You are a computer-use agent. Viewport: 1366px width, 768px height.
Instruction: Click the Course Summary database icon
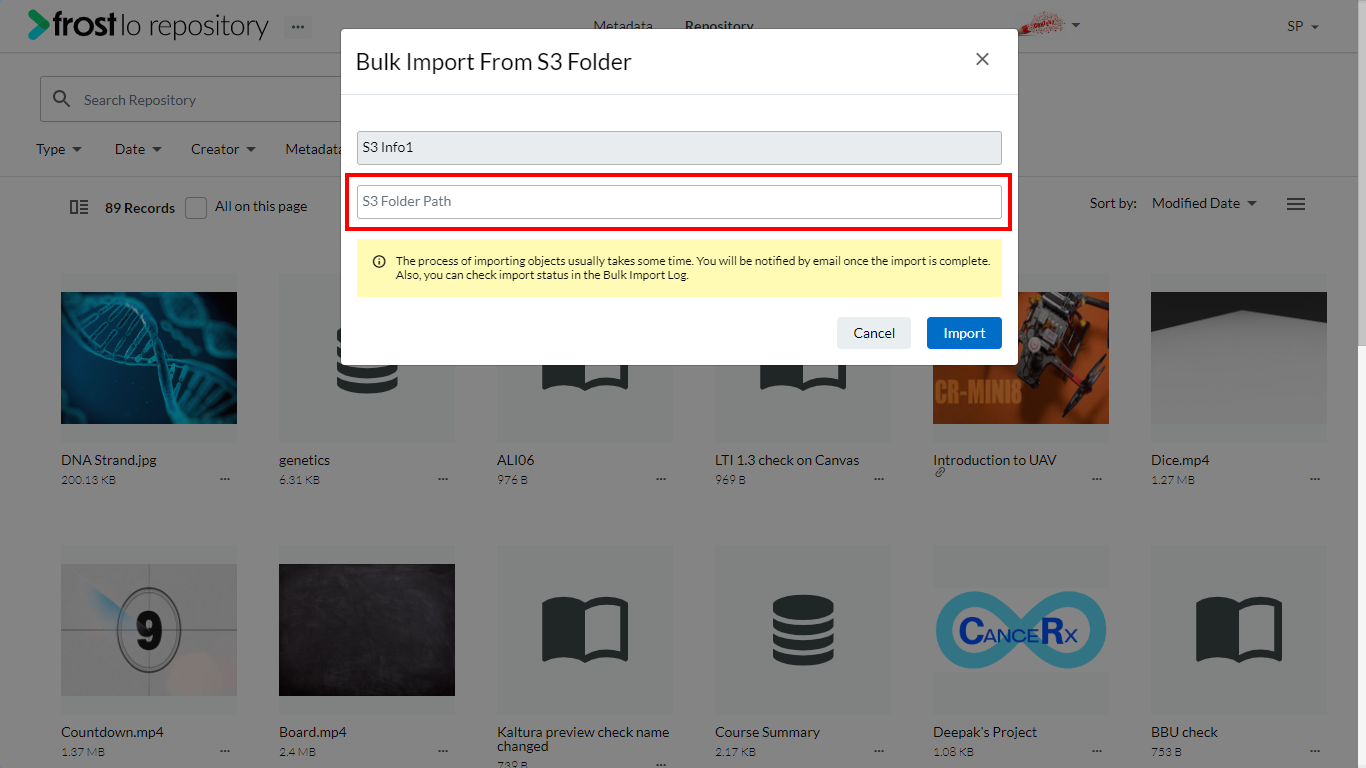click(803, 630)
